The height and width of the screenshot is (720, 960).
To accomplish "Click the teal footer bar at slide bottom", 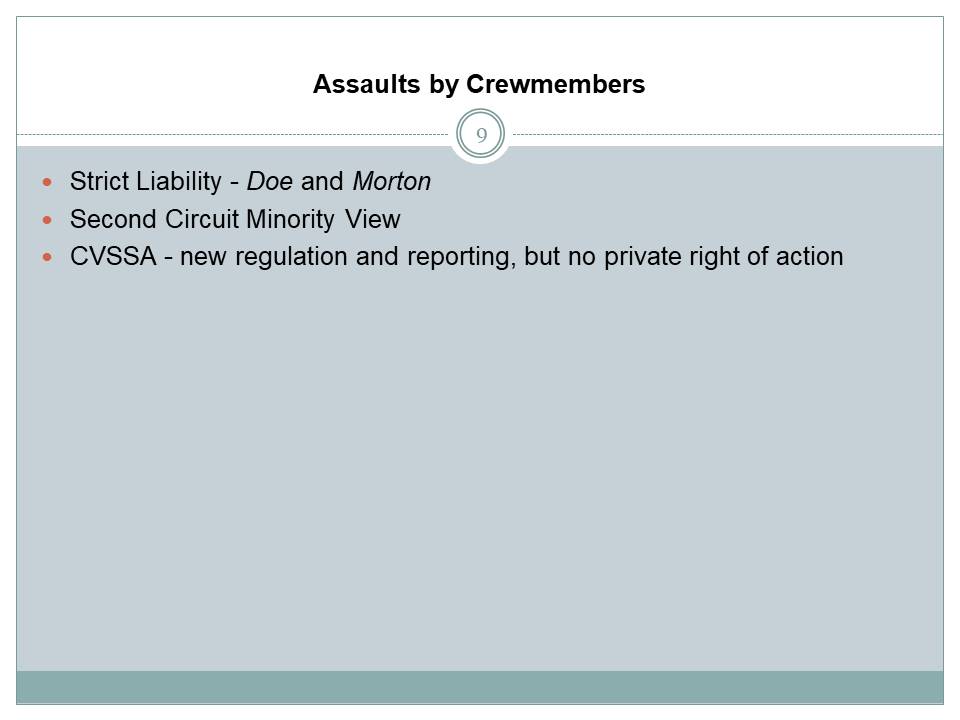I will pyautogui.click(x=480, y=686).
